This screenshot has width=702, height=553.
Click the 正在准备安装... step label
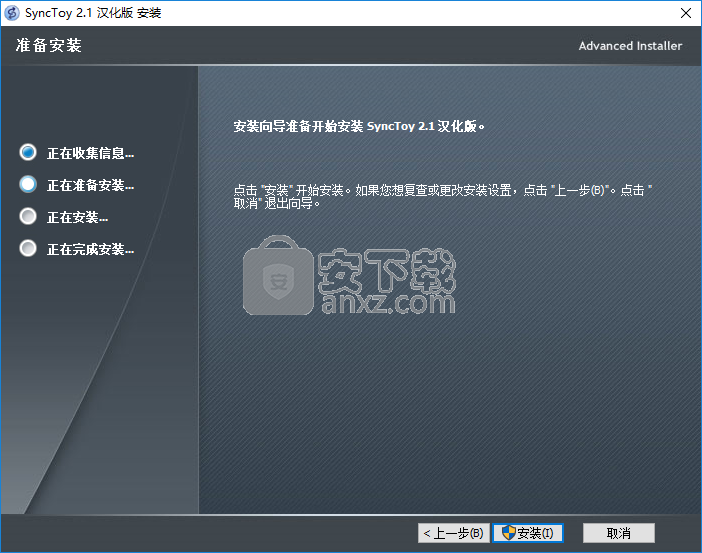[x=90, y=185]
